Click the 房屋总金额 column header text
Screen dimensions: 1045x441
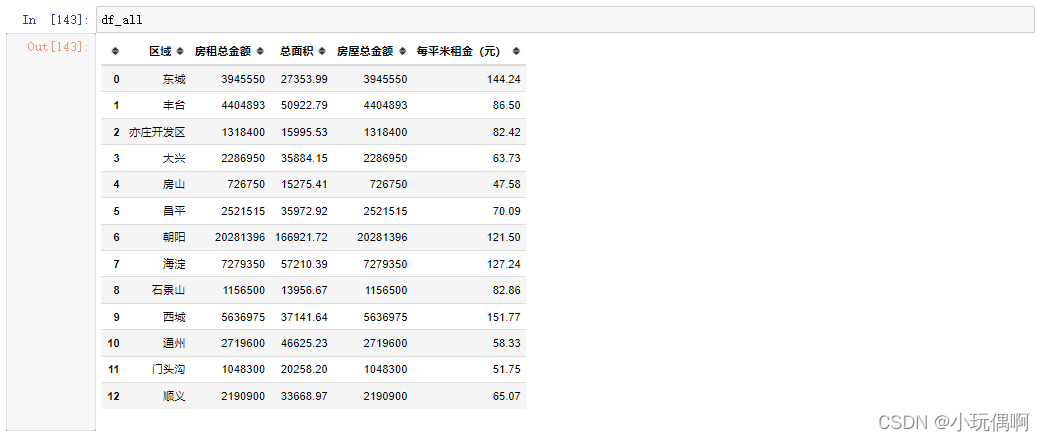(365, 51)
